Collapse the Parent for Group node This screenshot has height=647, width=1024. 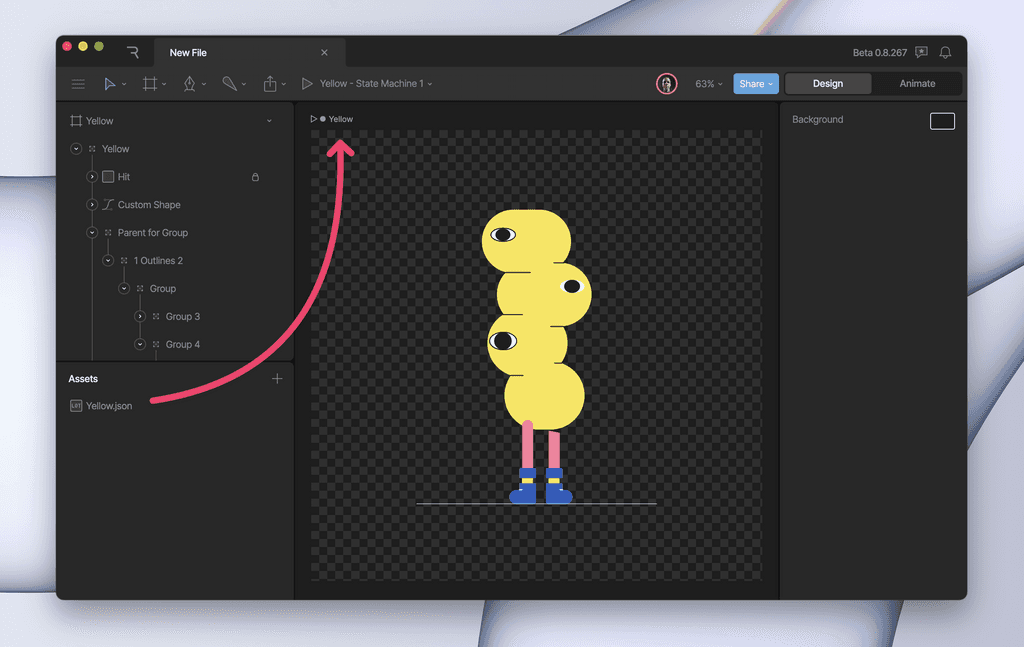[x=91, y=232]
